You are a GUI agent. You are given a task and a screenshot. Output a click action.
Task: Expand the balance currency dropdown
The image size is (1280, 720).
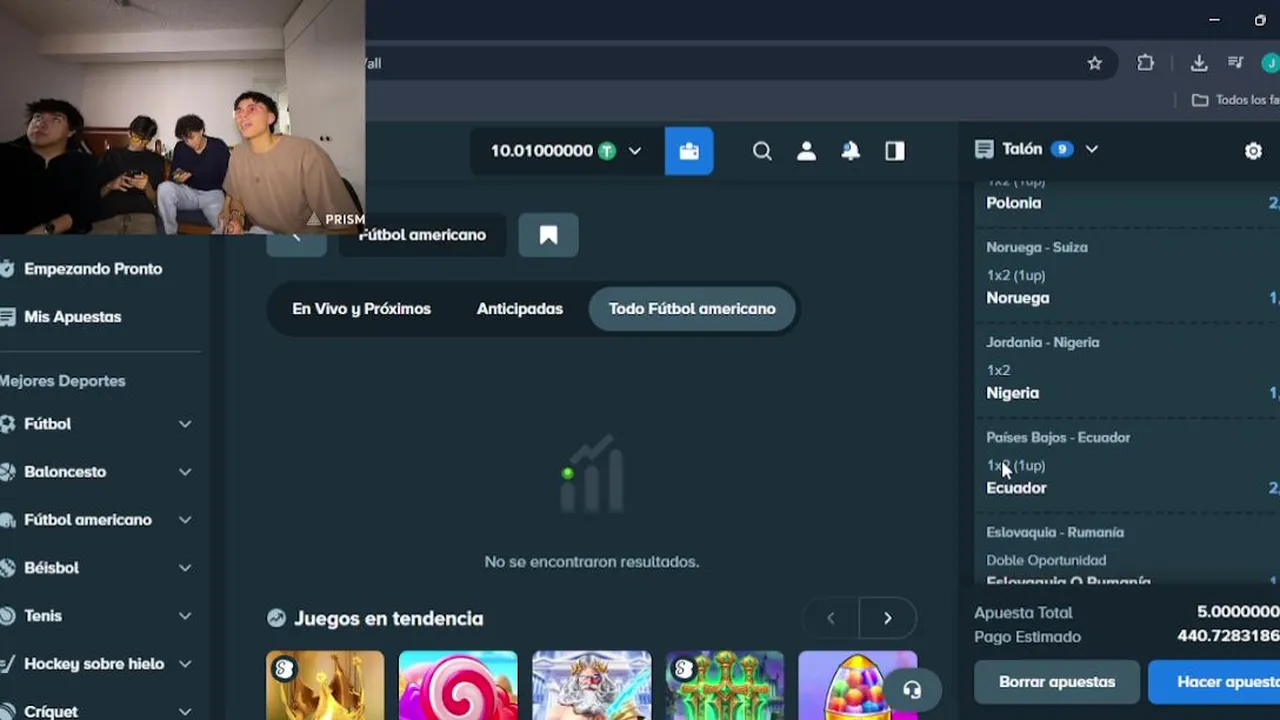click(635, 151)
